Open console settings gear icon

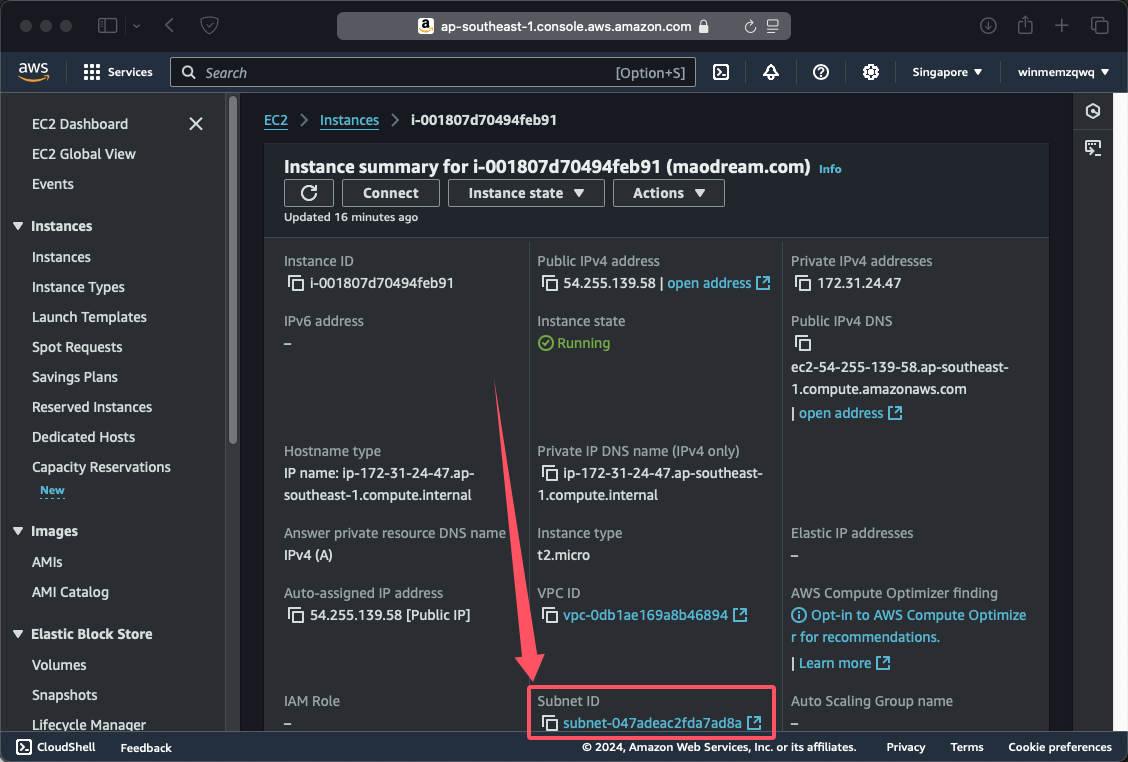coord(870,72)
